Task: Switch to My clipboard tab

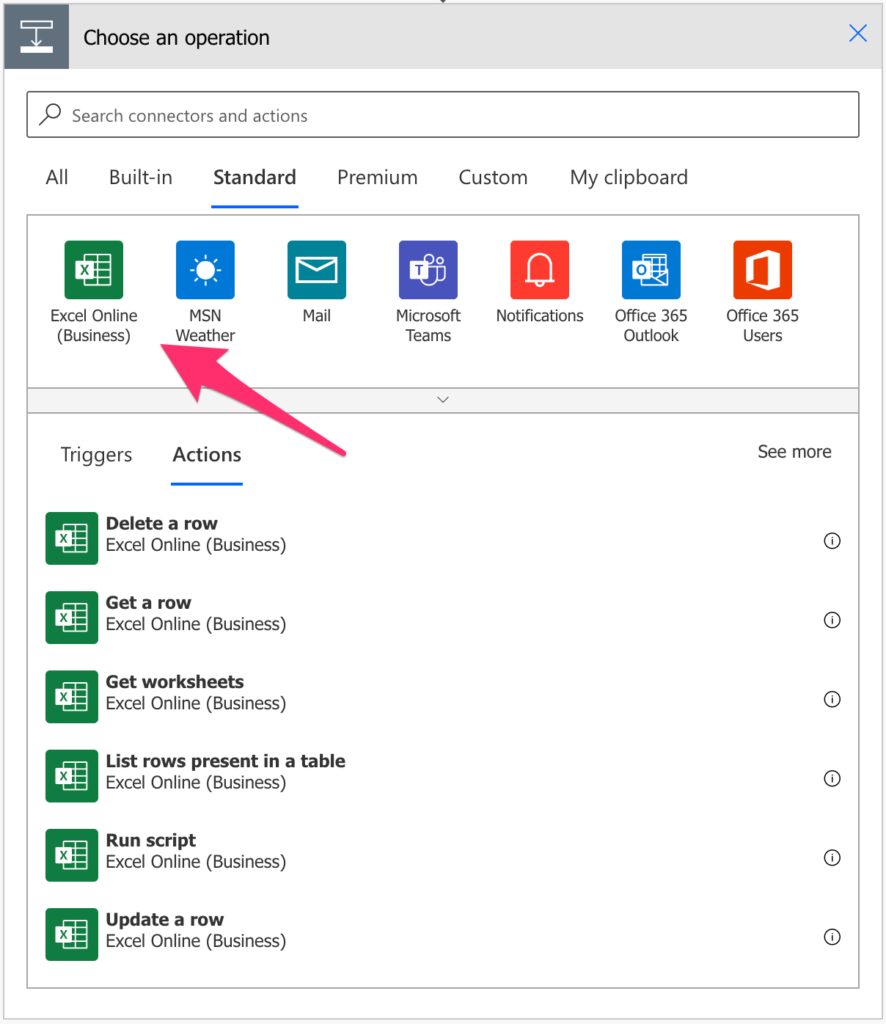Action: point(628,177)
